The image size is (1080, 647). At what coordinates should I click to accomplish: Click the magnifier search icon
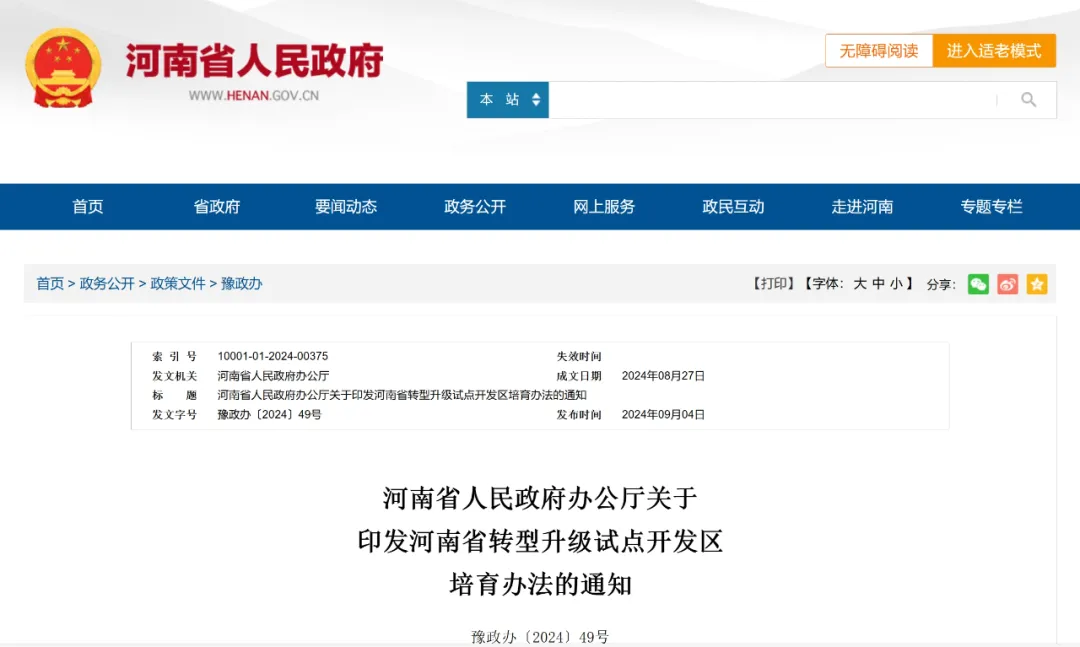[x=1028, y=100]
